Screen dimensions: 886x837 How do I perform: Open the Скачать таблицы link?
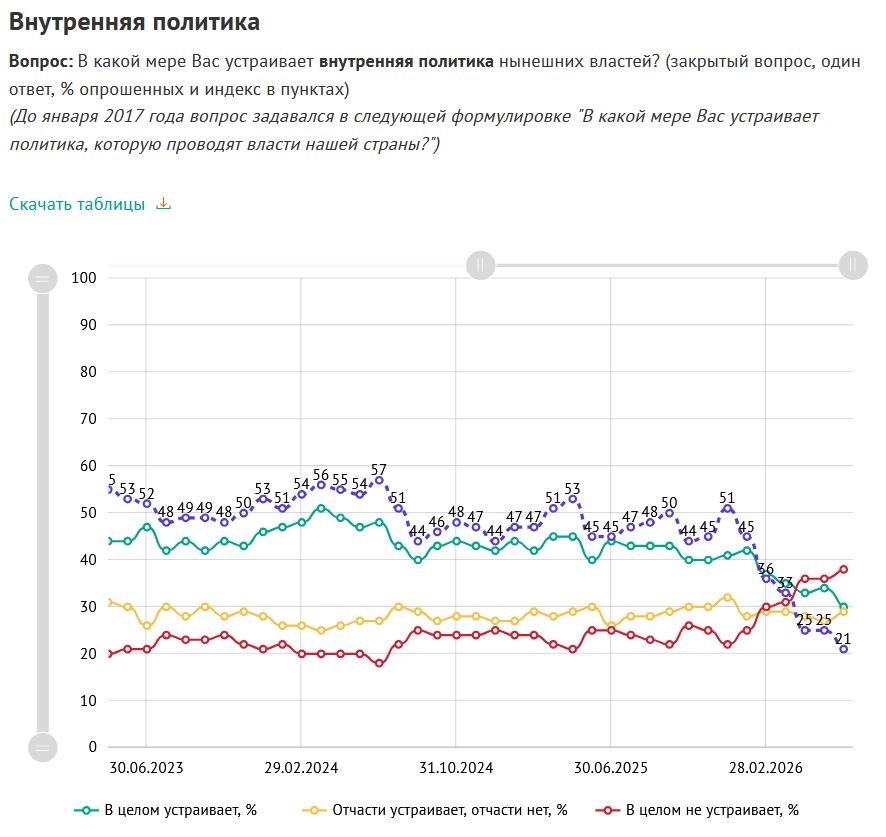[77, 204]
